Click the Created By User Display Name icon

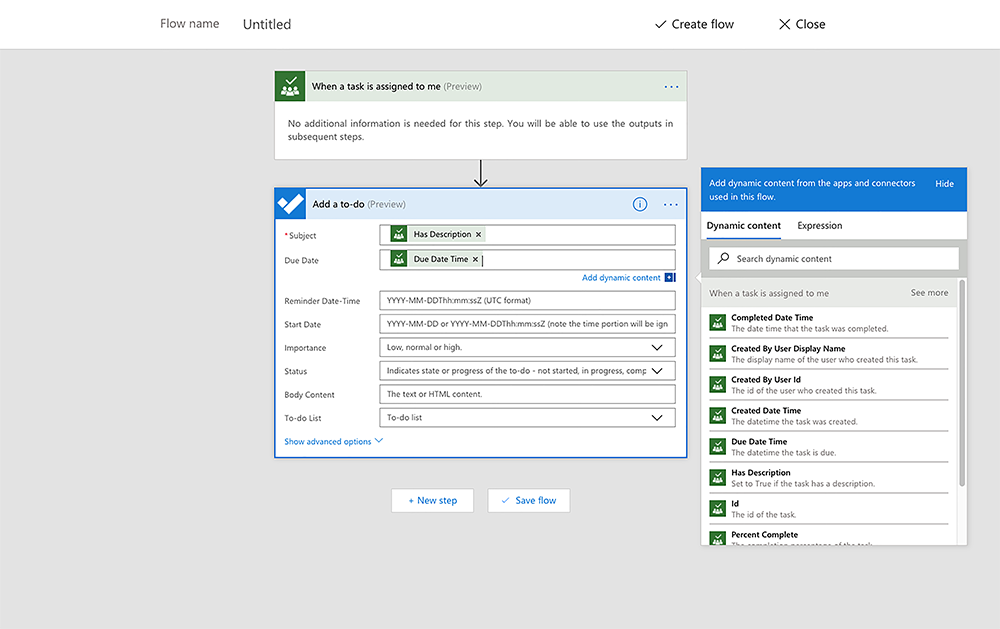pos(717,353)
